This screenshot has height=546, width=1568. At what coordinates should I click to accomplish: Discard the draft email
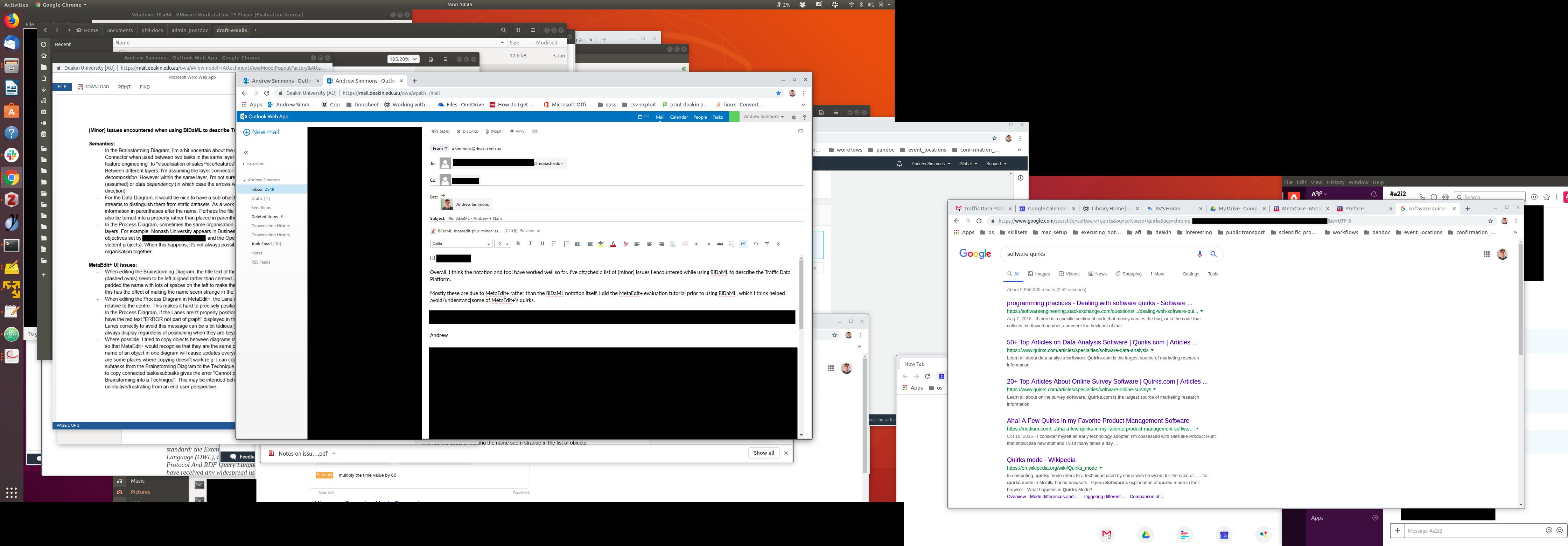pyautogui.click(x=468, y=132)
